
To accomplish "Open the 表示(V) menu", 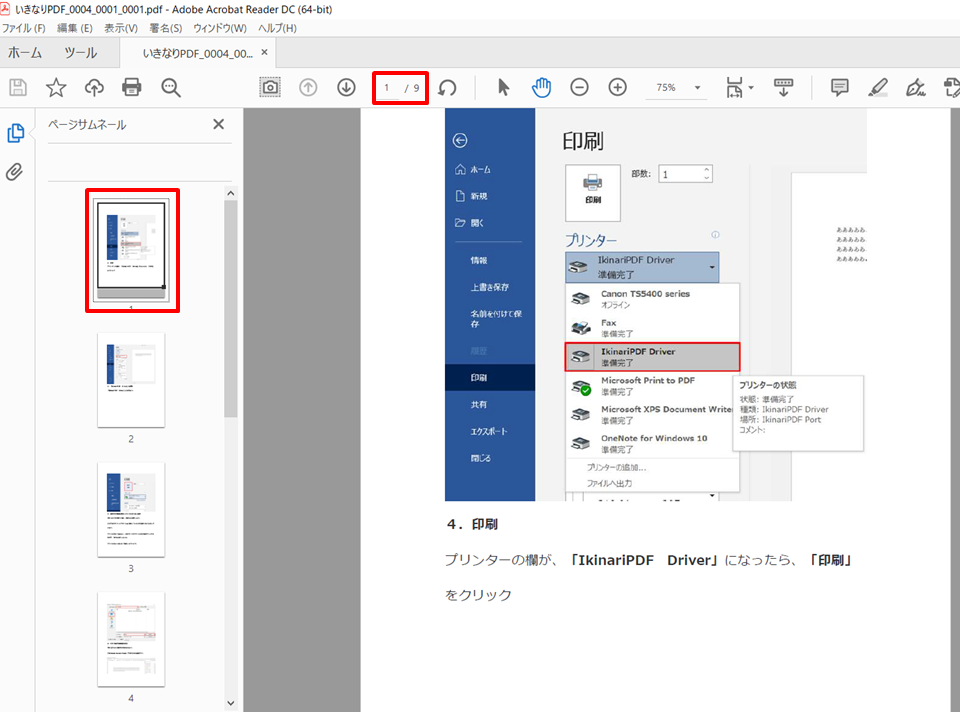I will click(x=121, y=28).
